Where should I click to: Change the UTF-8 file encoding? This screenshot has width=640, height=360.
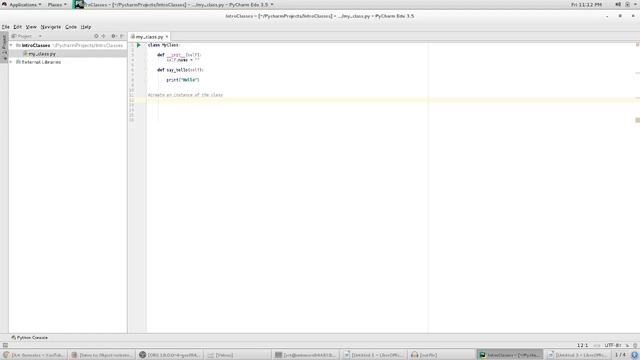point(613,345)
